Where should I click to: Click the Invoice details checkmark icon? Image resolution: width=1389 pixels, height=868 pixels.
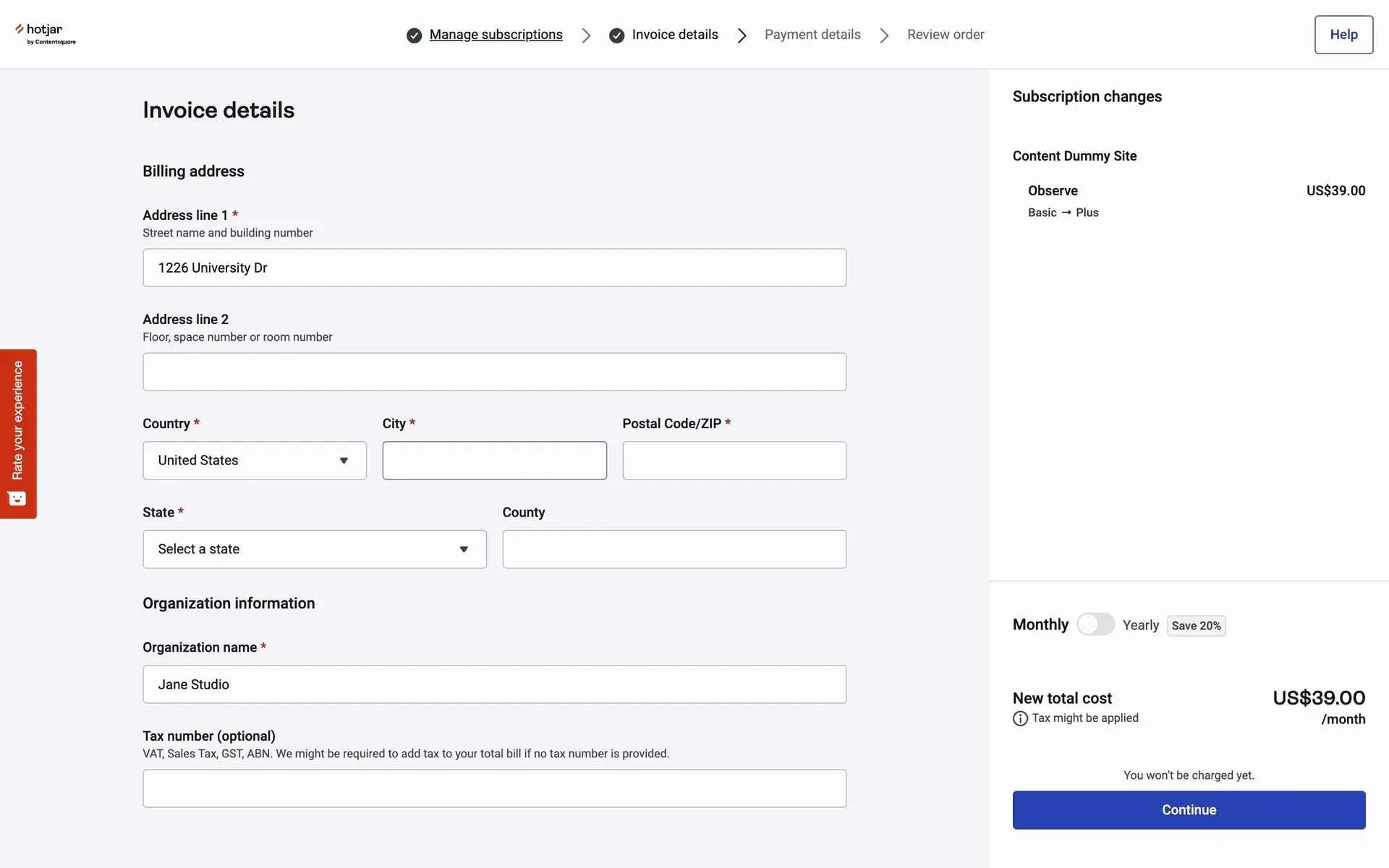pyautogui.click(x=616, y=35)
